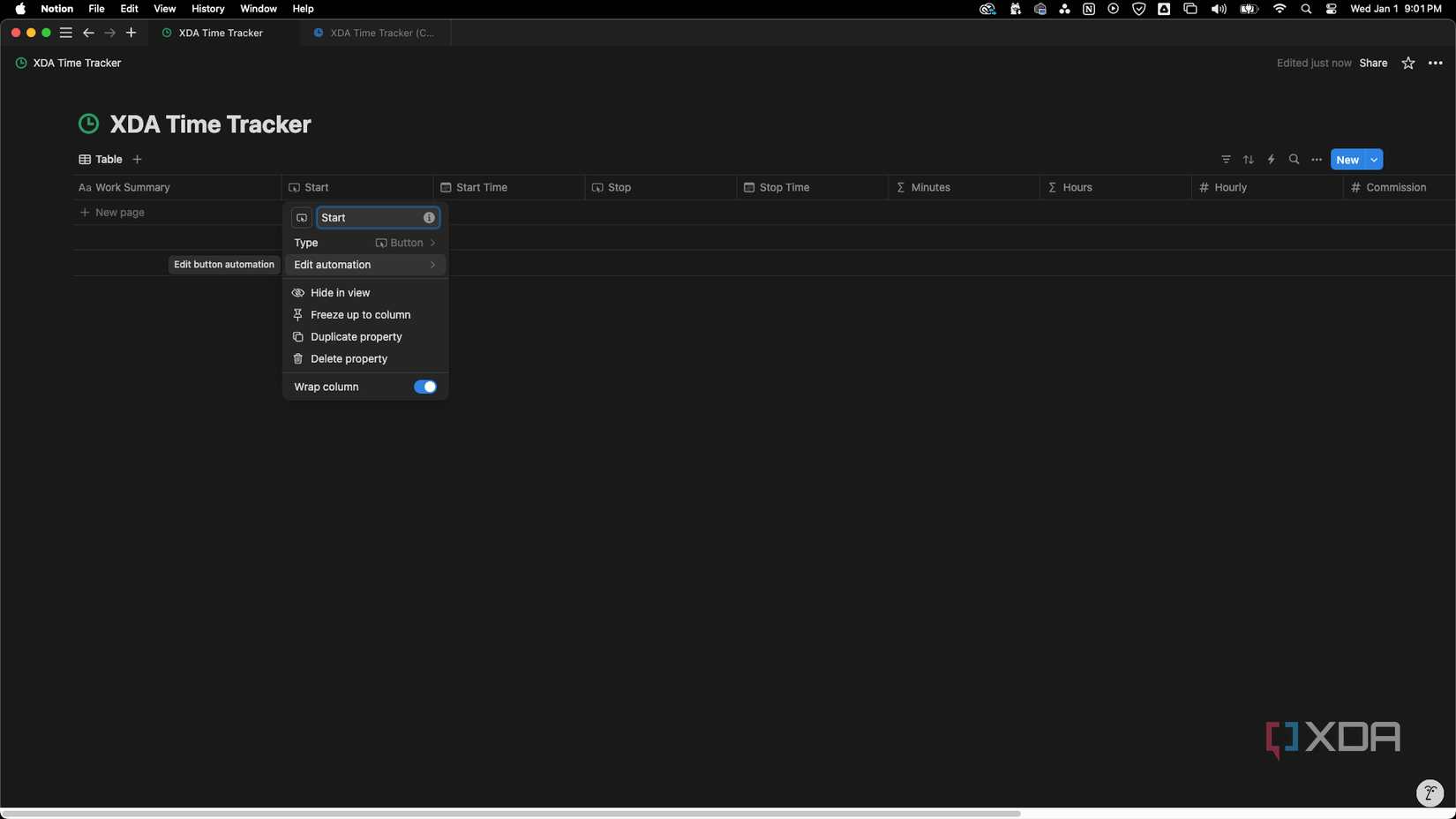Click the Share button
The image size is (1456, 819).
pos(1373,64)
